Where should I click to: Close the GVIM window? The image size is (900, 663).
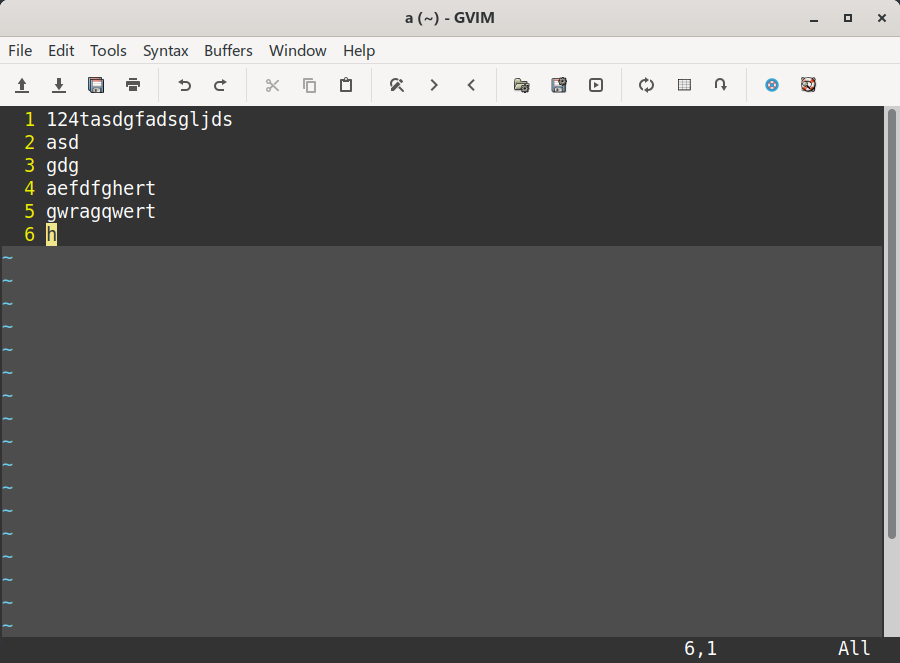882,18
